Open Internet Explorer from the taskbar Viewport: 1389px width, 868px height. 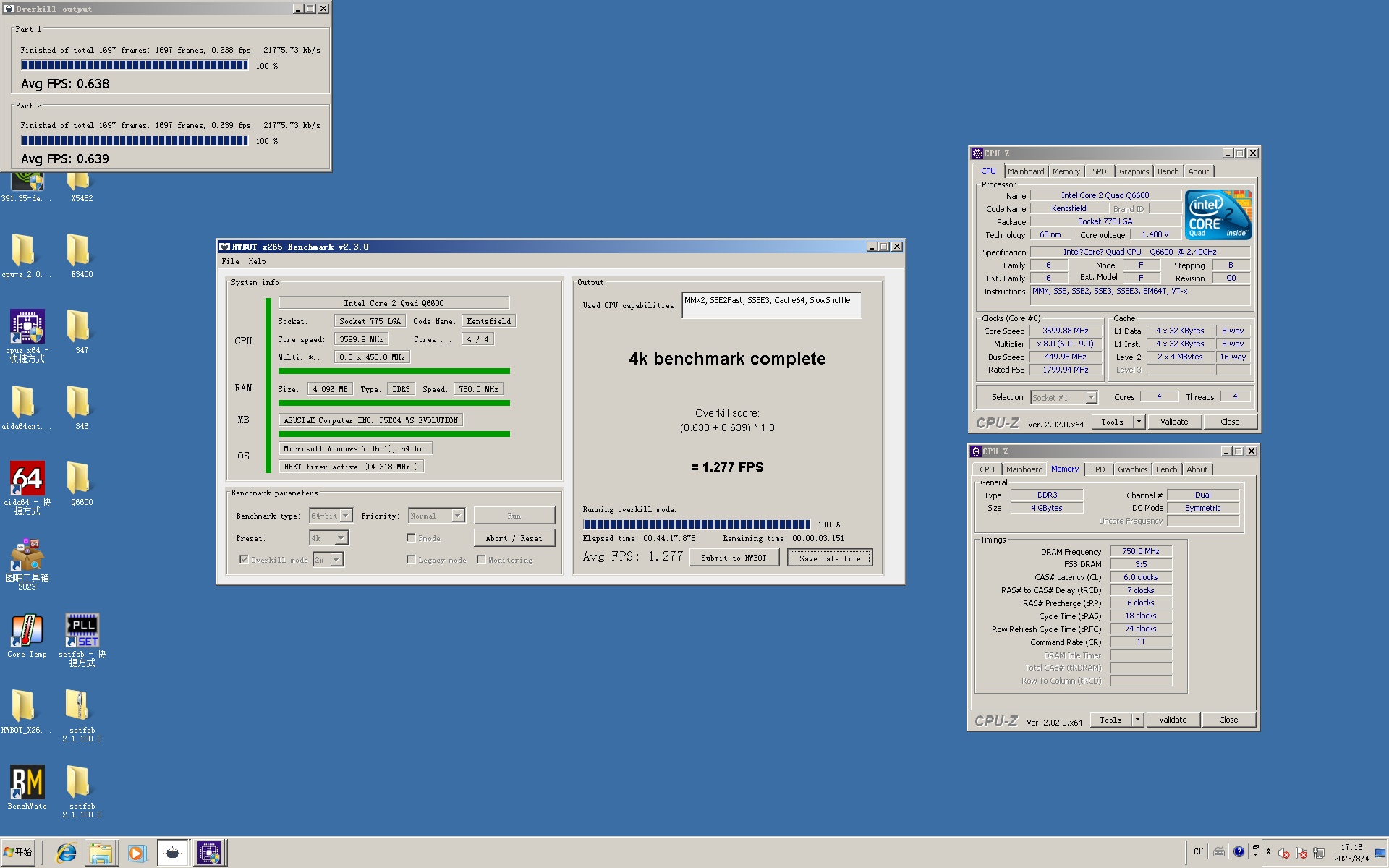pos(67,853)
